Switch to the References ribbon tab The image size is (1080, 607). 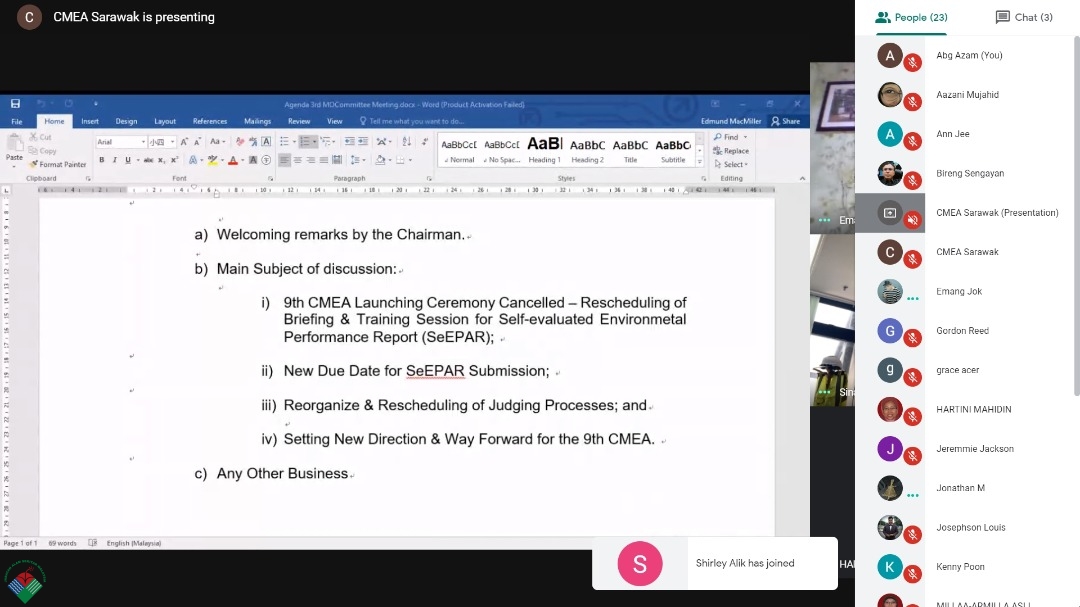210,121
